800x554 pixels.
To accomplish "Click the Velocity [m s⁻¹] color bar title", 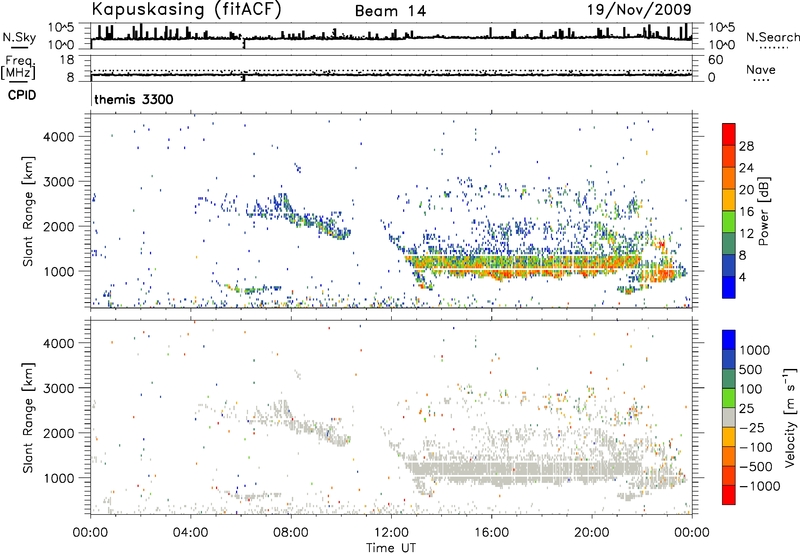I will (790, 418).
